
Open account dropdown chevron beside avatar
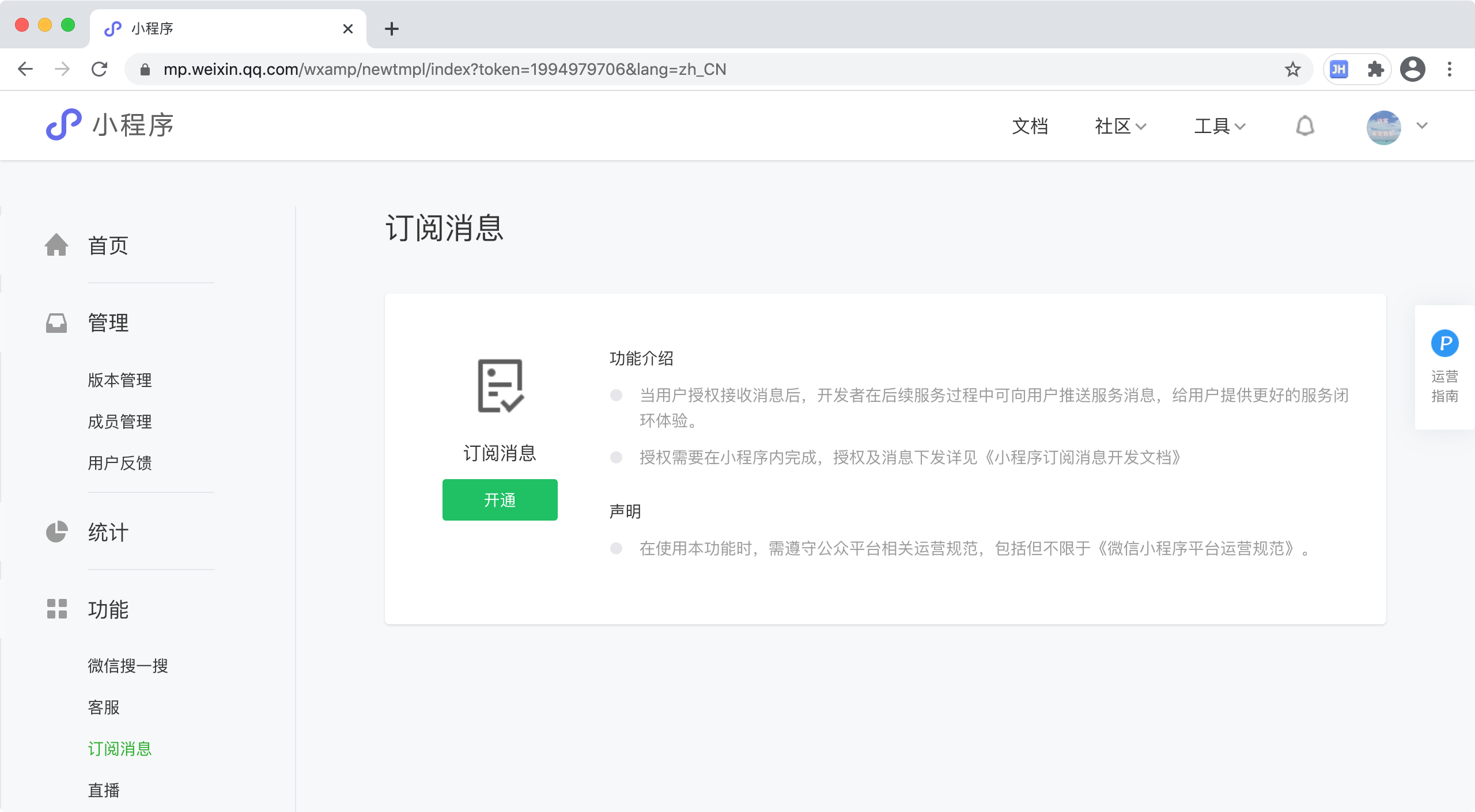[1421, 126]
